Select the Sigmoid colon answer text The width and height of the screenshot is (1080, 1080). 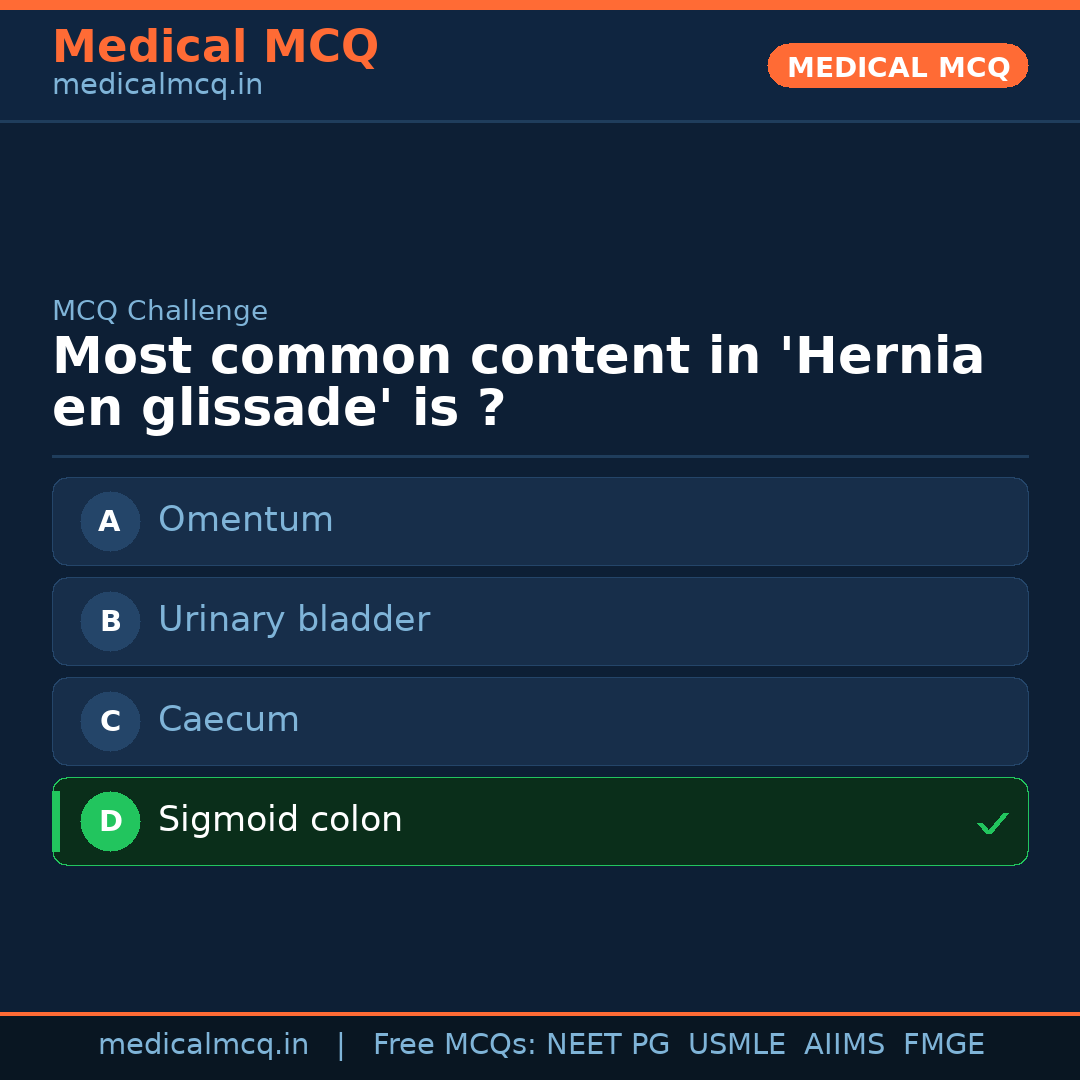tap(280, 820)
